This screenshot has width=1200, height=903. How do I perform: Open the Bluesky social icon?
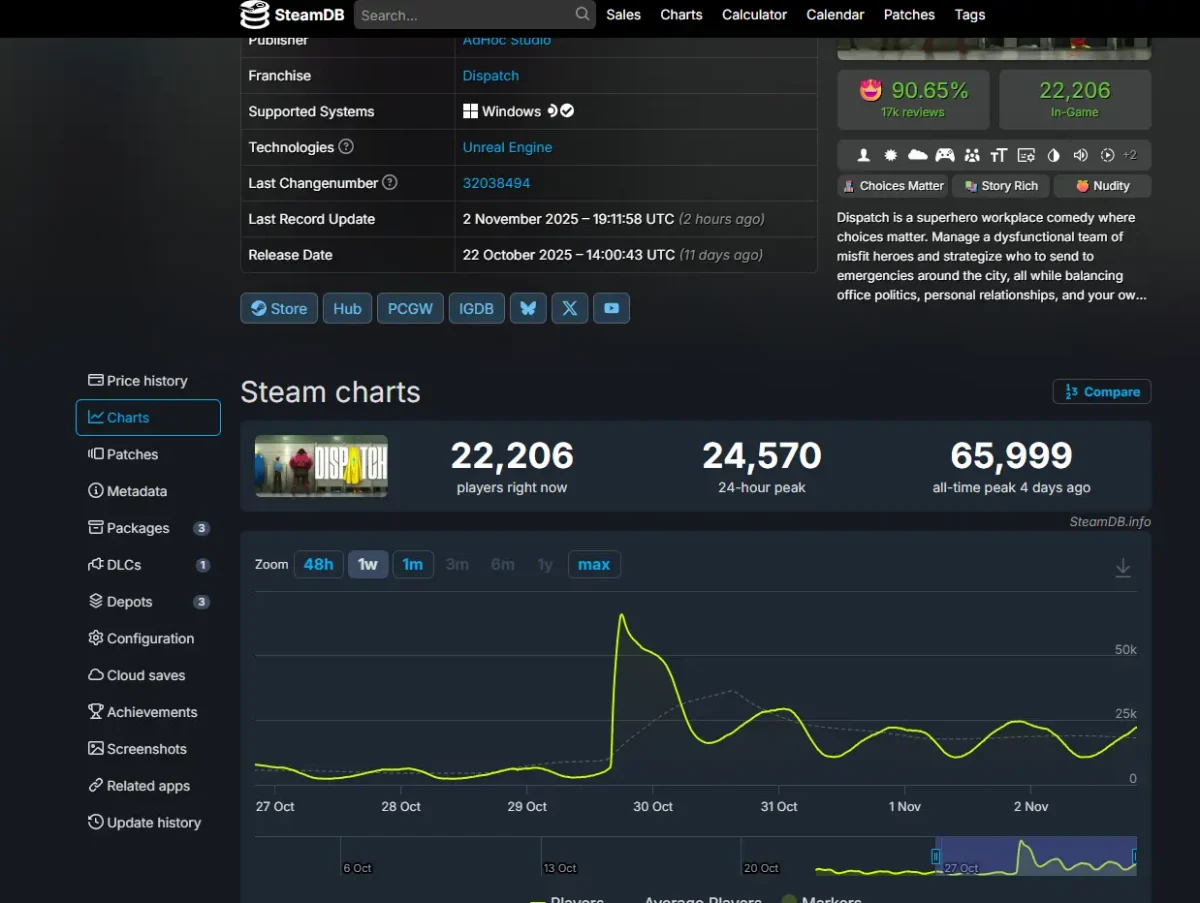tap(528, 308)
